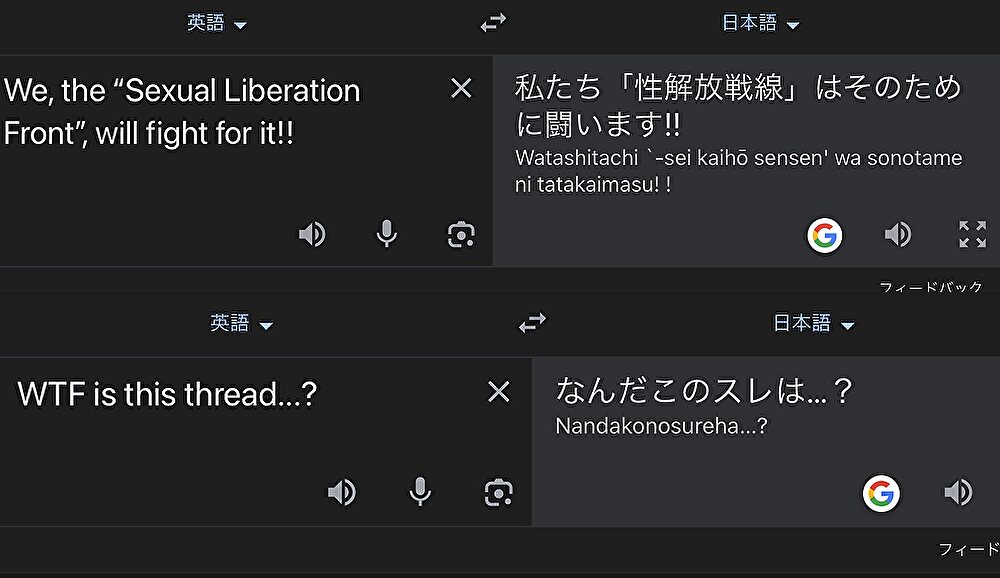Expand the bottom 日本語 target language selector
The image size is (1000, 578).
814,323
